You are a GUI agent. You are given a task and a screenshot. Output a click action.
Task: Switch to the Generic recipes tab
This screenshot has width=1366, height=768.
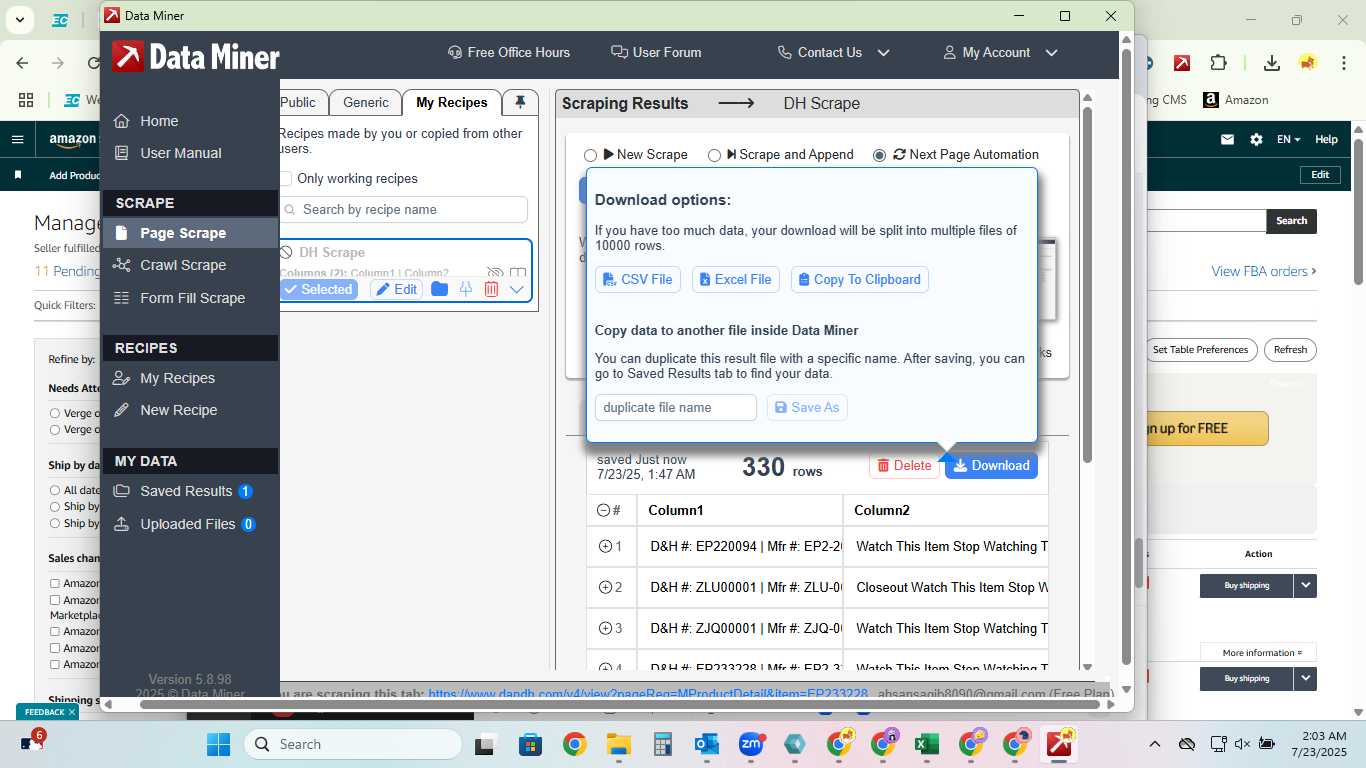tap(366, 102)
